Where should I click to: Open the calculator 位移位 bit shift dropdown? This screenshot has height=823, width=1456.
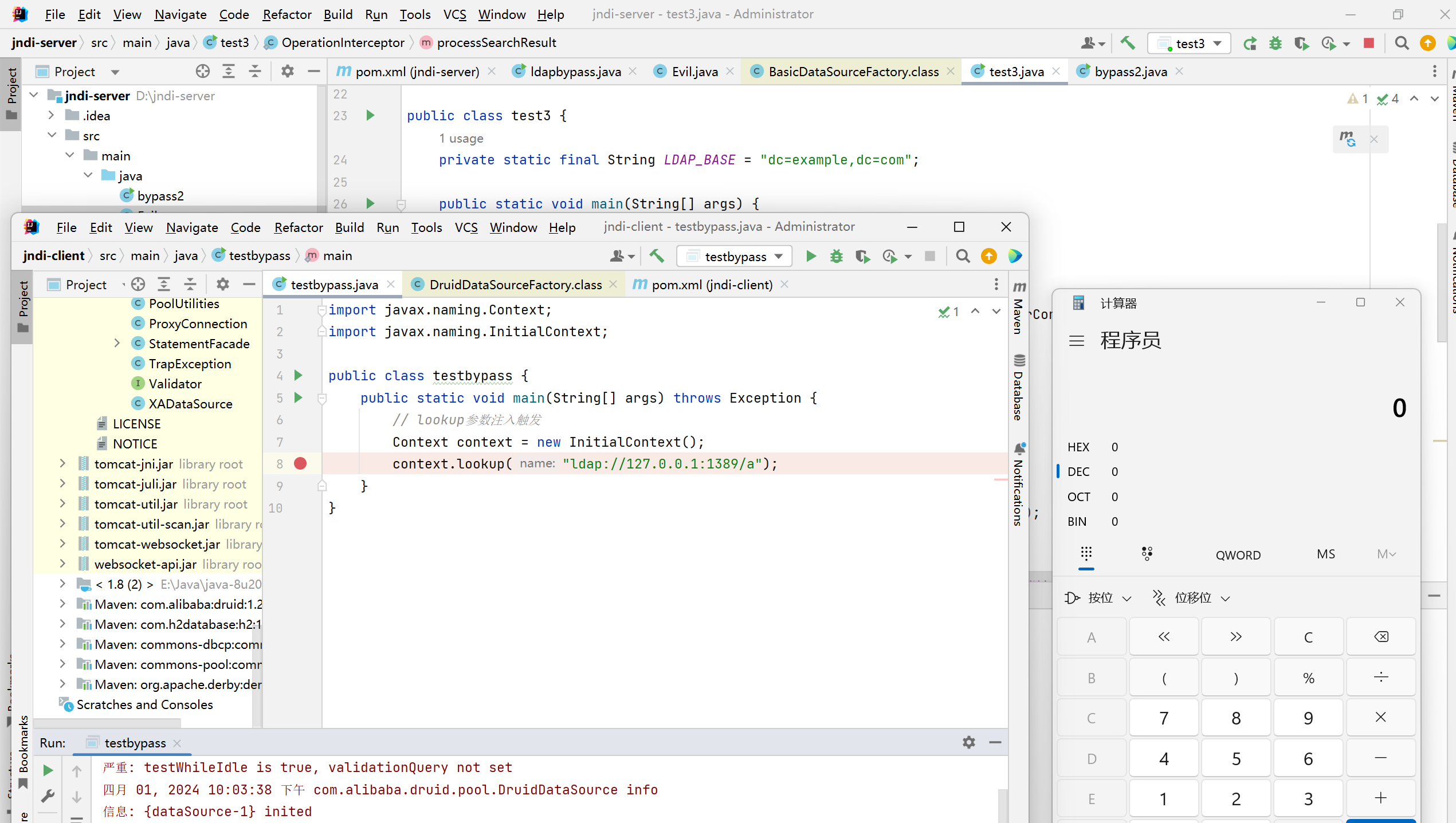[1192, 598]
